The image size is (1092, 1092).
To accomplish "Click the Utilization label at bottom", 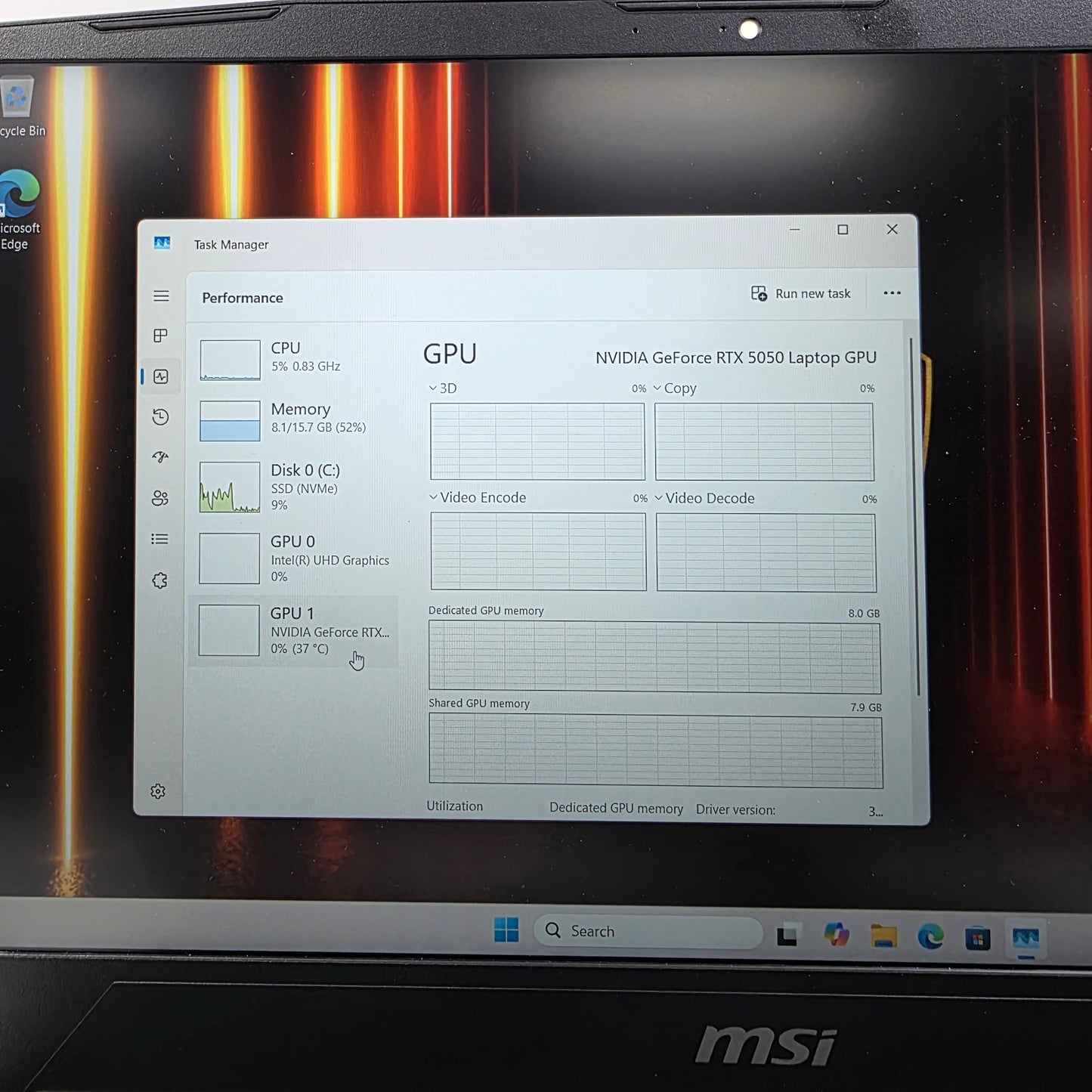I will point(454,806).
